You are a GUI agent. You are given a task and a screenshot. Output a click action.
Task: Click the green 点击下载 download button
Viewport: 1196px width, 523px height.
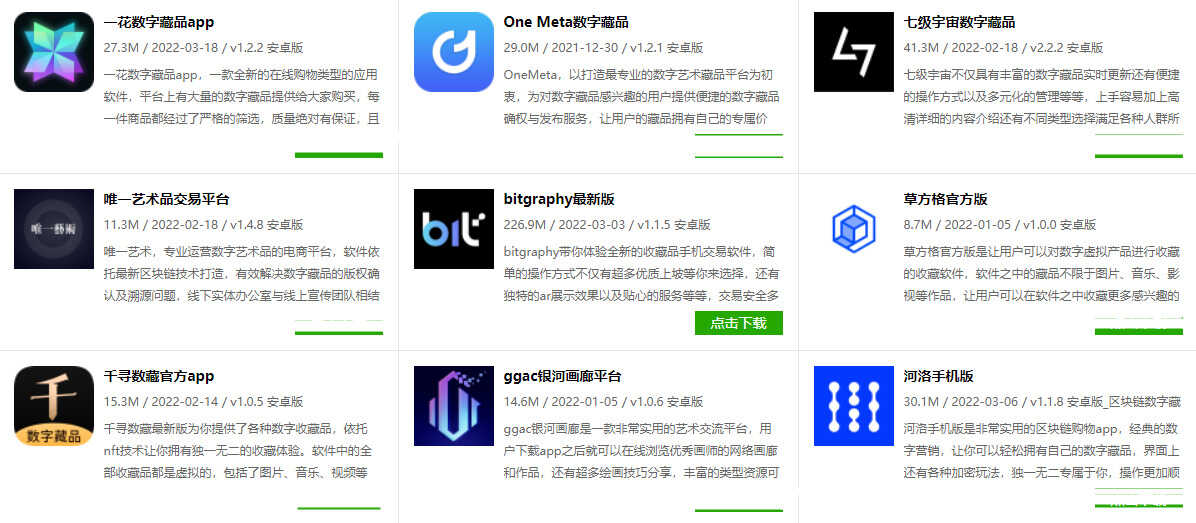click(x=738, y=322)
